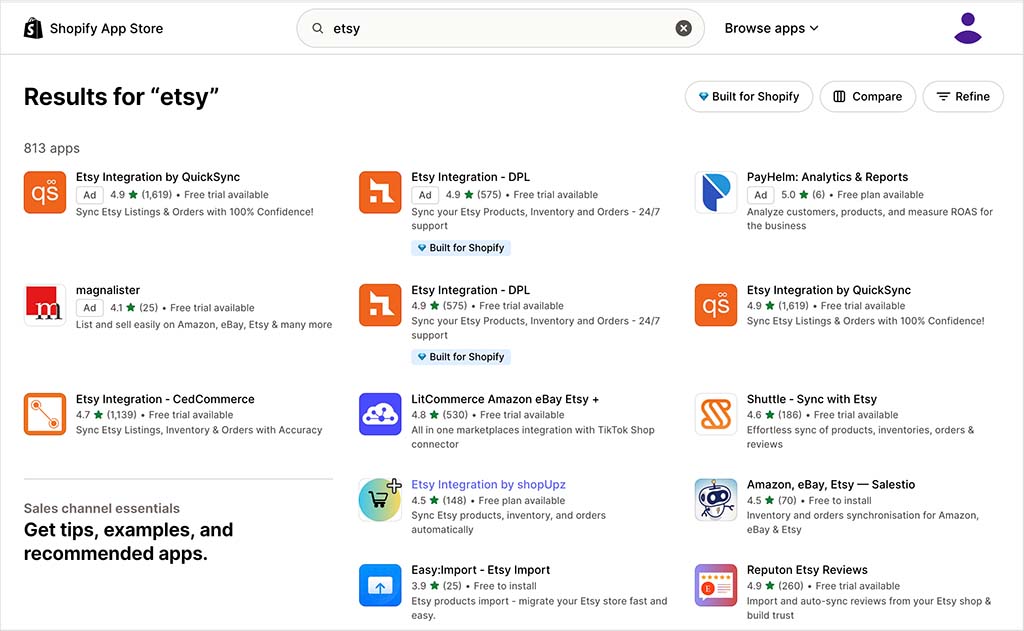Click the Salestio robot app icon

716,500
